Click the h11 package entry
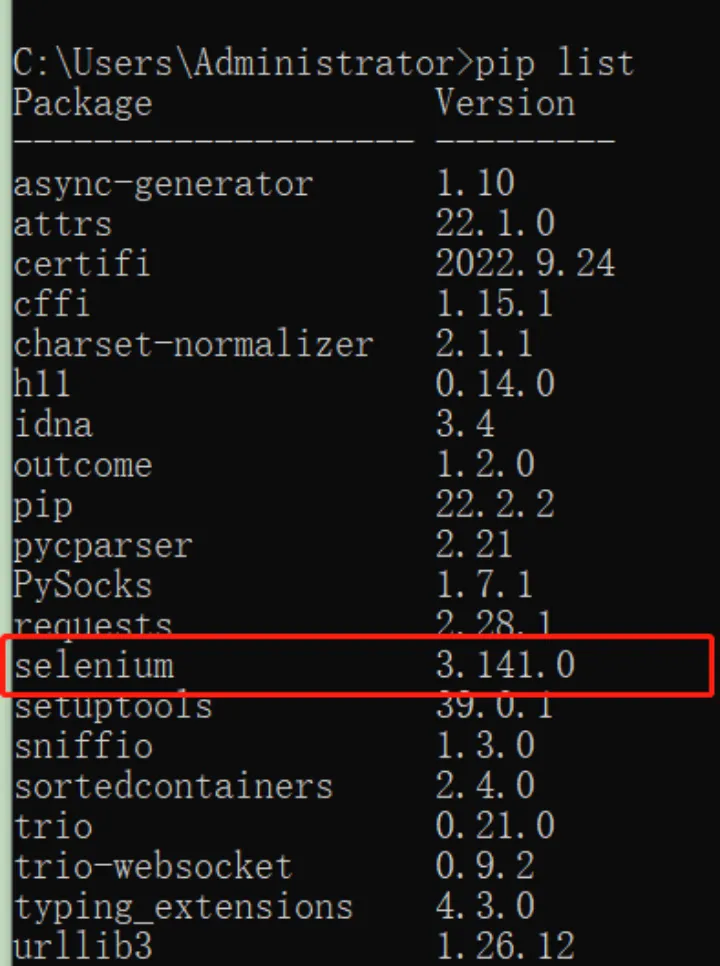Screen dimensions: 720x966 (43, 384)
